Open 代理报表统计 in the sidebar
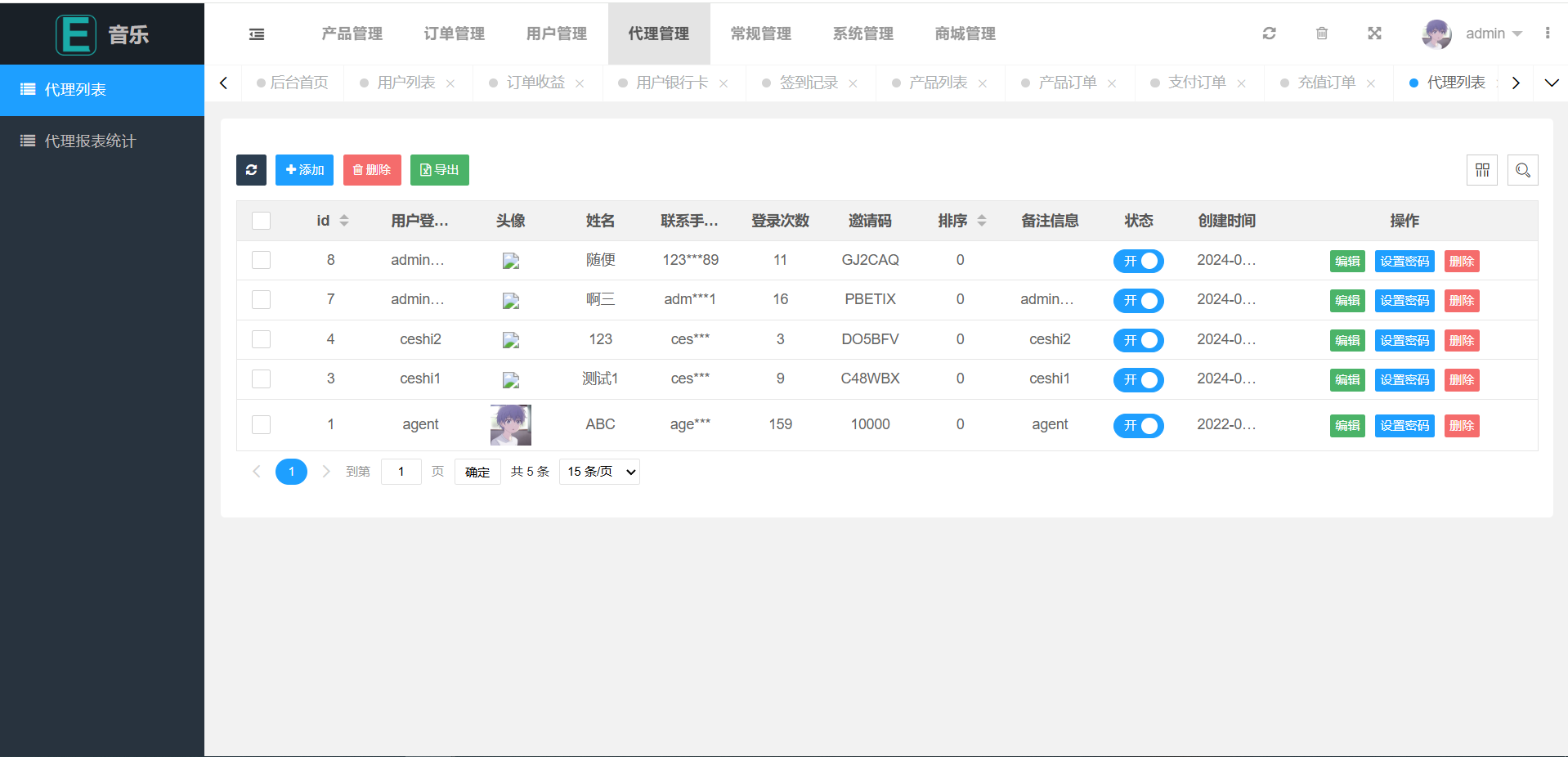 [90, 141]
